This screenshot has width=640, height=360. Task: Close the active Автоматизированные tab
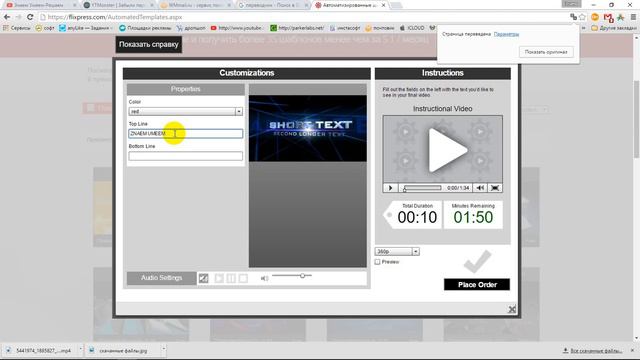(x=383, y=5)
